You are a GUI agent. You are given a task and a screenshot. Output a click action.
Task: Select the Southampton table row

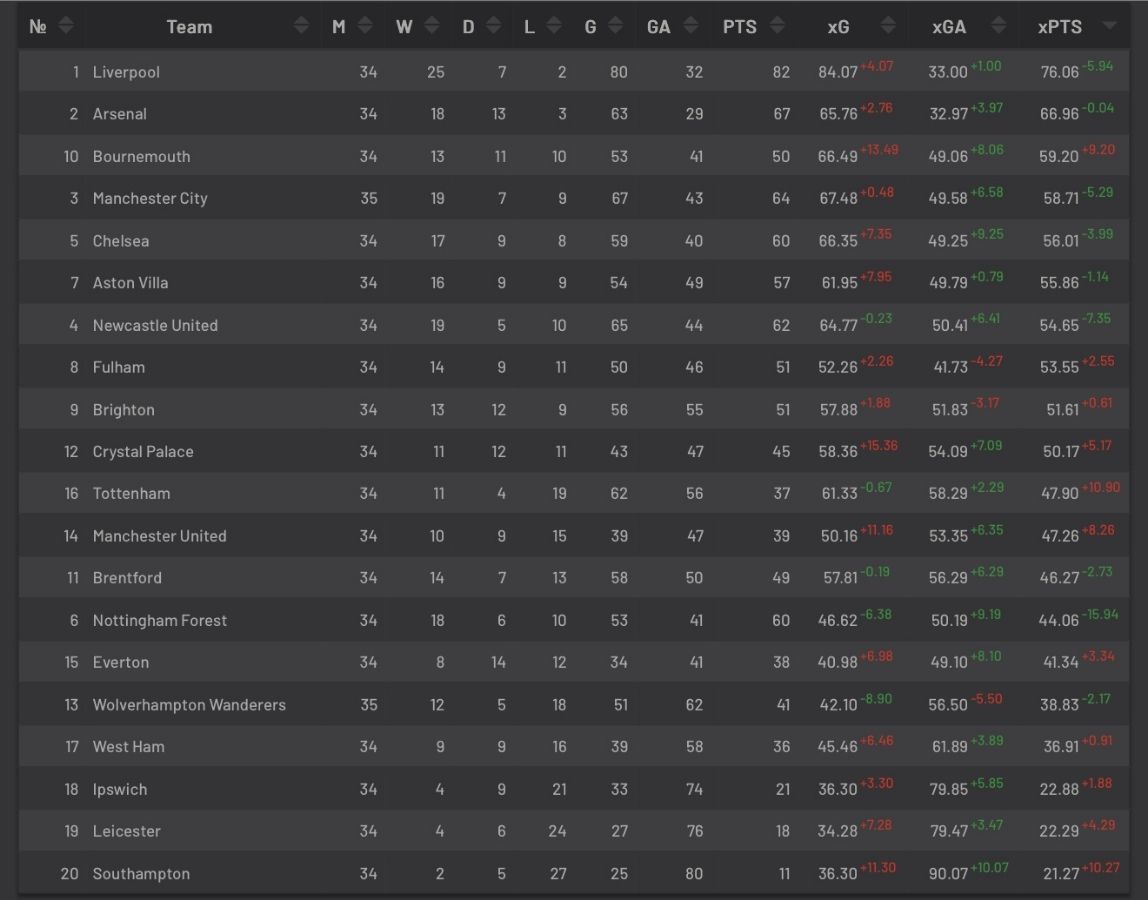point(573,873)
